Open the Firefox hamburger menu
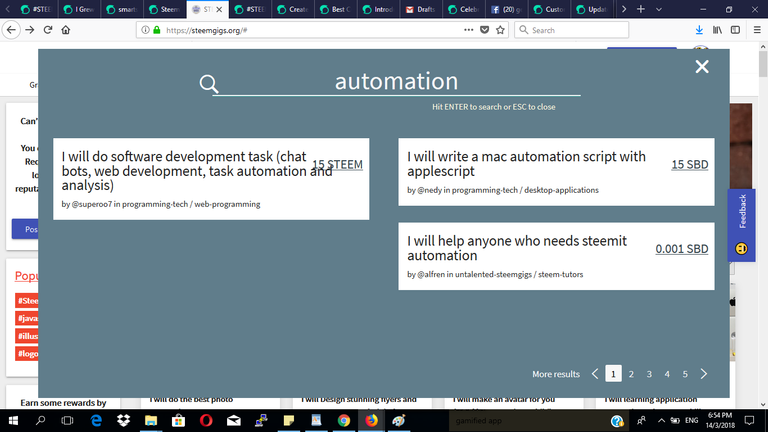This screenshot has height=432, width=768. (757, 30)
